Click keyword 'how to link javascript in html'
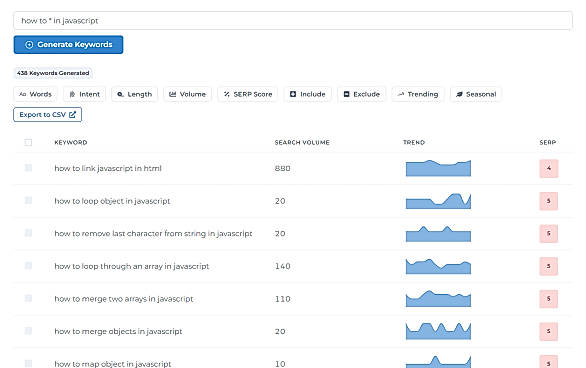 pos(108,168)
